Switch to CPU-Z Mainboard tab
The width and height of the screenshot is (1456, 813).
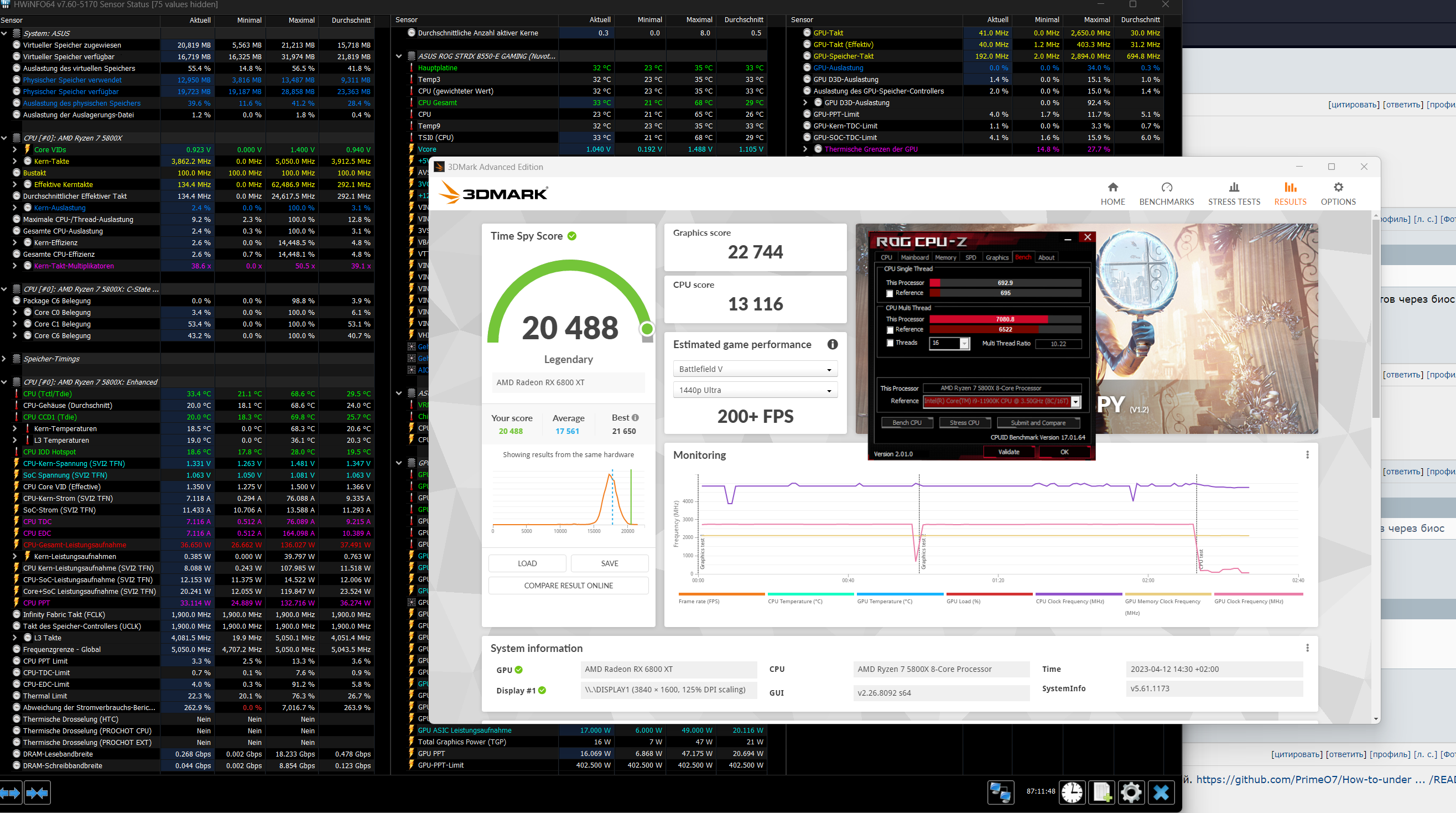pos(914,258)
